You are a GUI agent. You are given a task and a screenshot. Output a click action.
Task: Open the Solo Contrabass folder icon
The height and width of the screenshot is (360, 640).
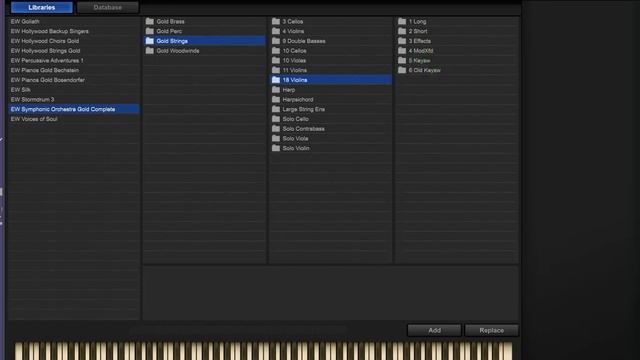(276, 129)
